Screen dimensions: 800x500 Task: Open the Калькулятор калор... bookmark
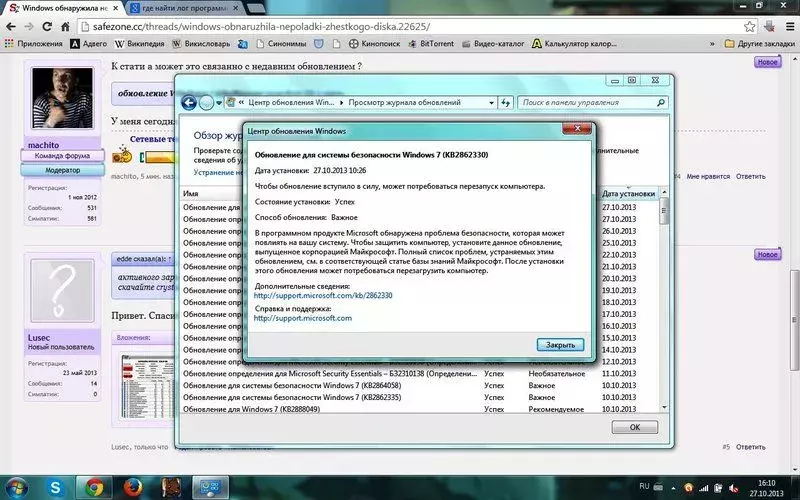pos(574,44)
